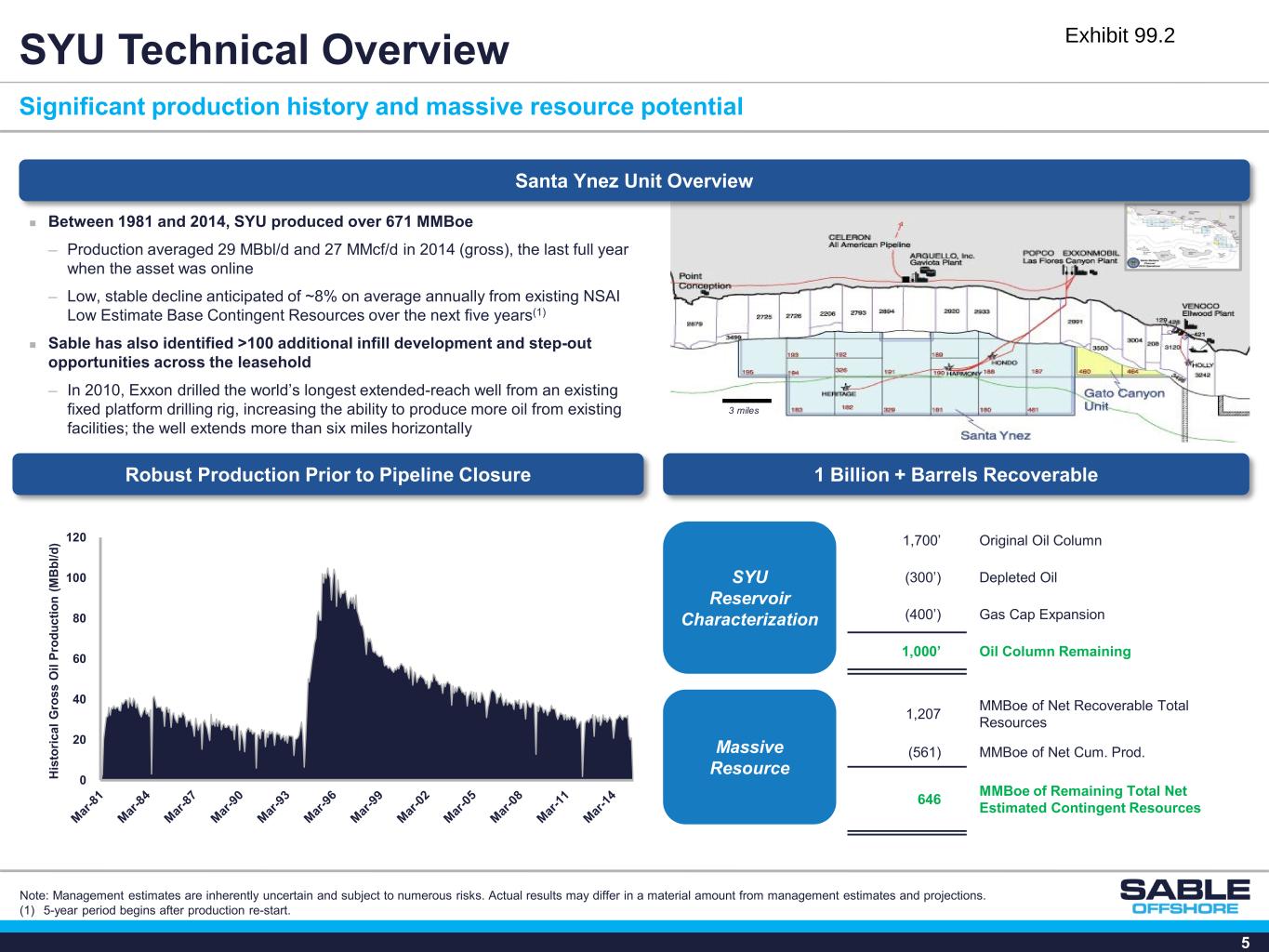
Task: Select the Mar-84 x-axis label
Action: pos(133,805)
